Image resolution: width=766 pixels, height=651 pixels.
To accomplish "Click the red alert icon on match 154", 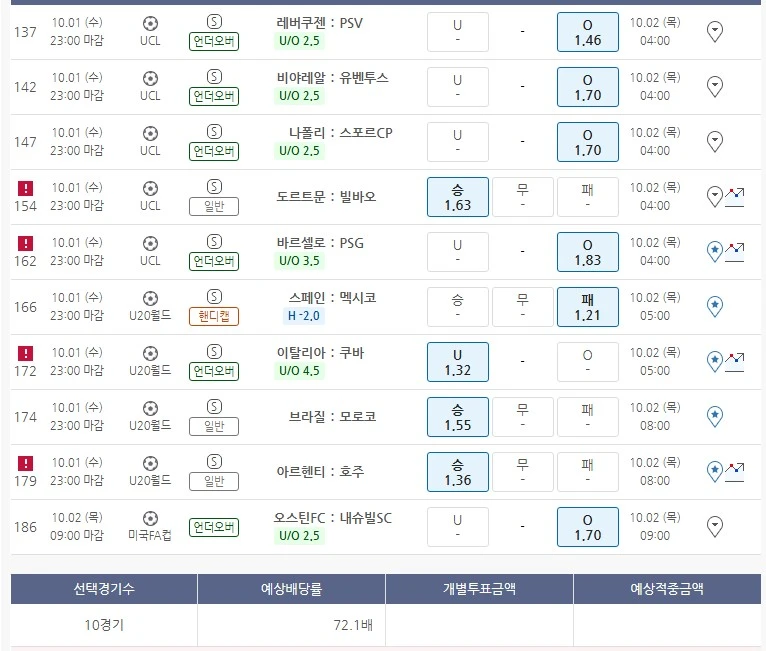I will 26,188.
